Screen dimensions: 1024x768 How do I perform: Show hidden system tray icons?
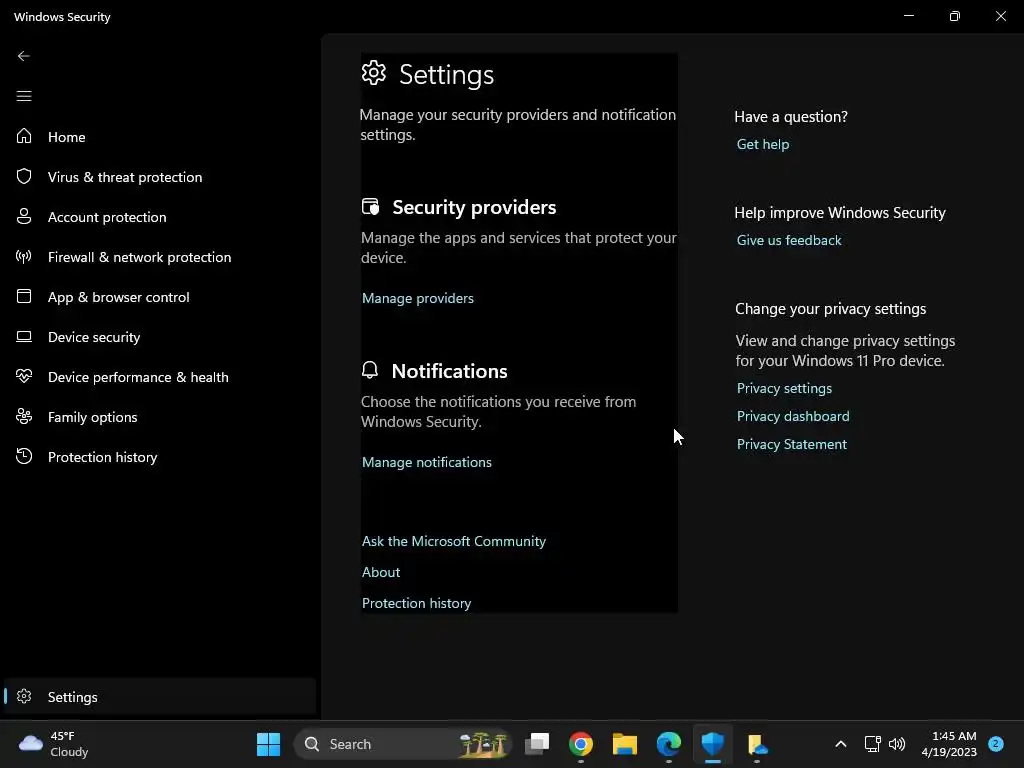(x=840, y=744)
